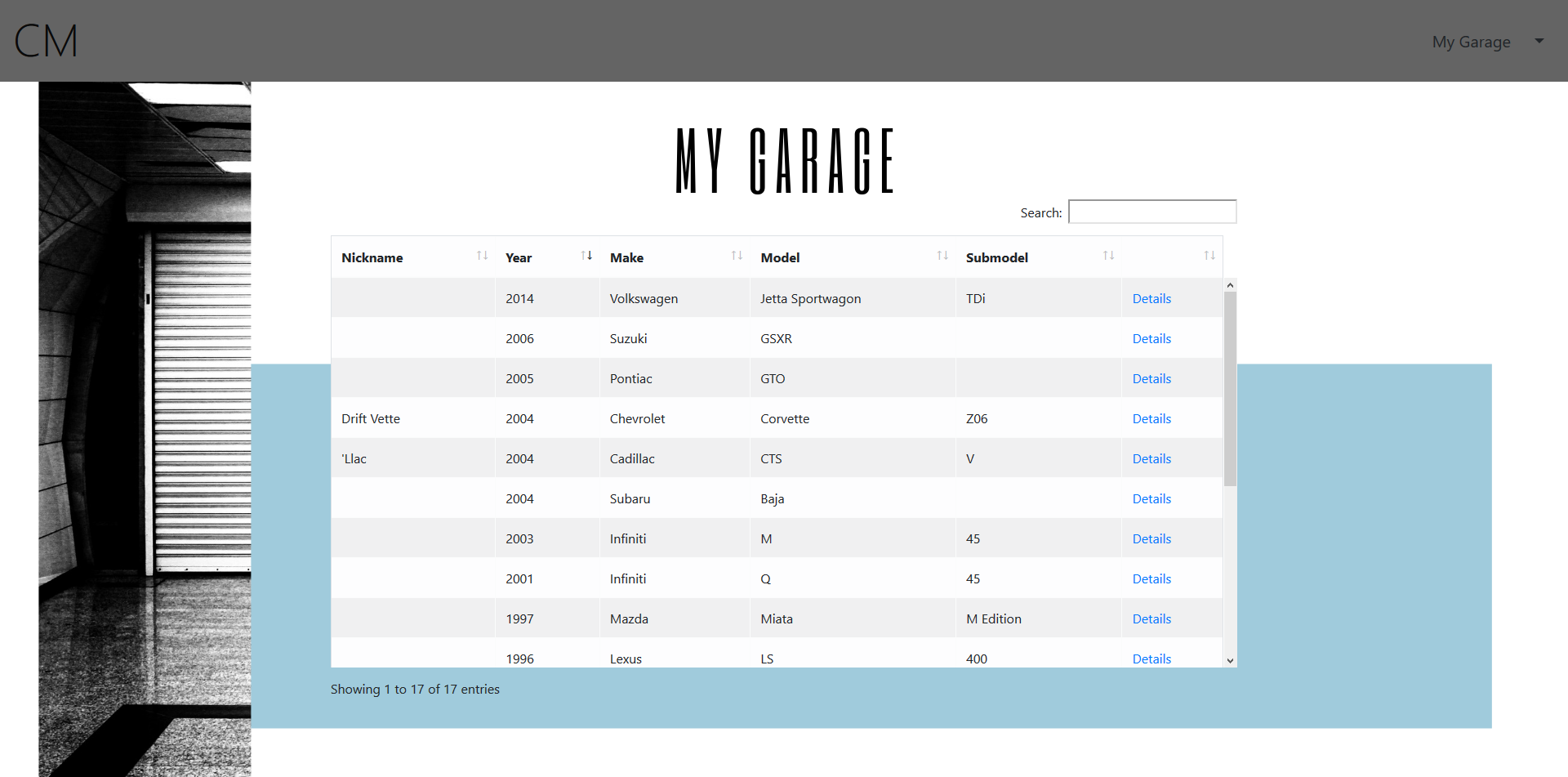The width and height of the screenshot is (1568, 777).
Task: Click the Z06 submodel cell
Action: pos(1039,418)
